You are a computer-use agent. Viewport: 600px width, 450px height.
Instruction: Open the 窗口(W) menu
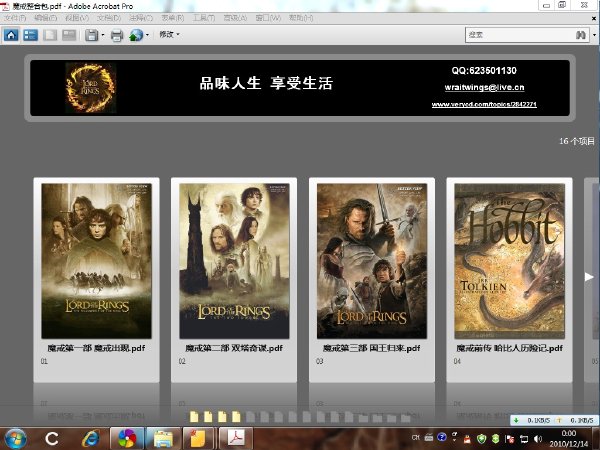(x=268, y=18)
